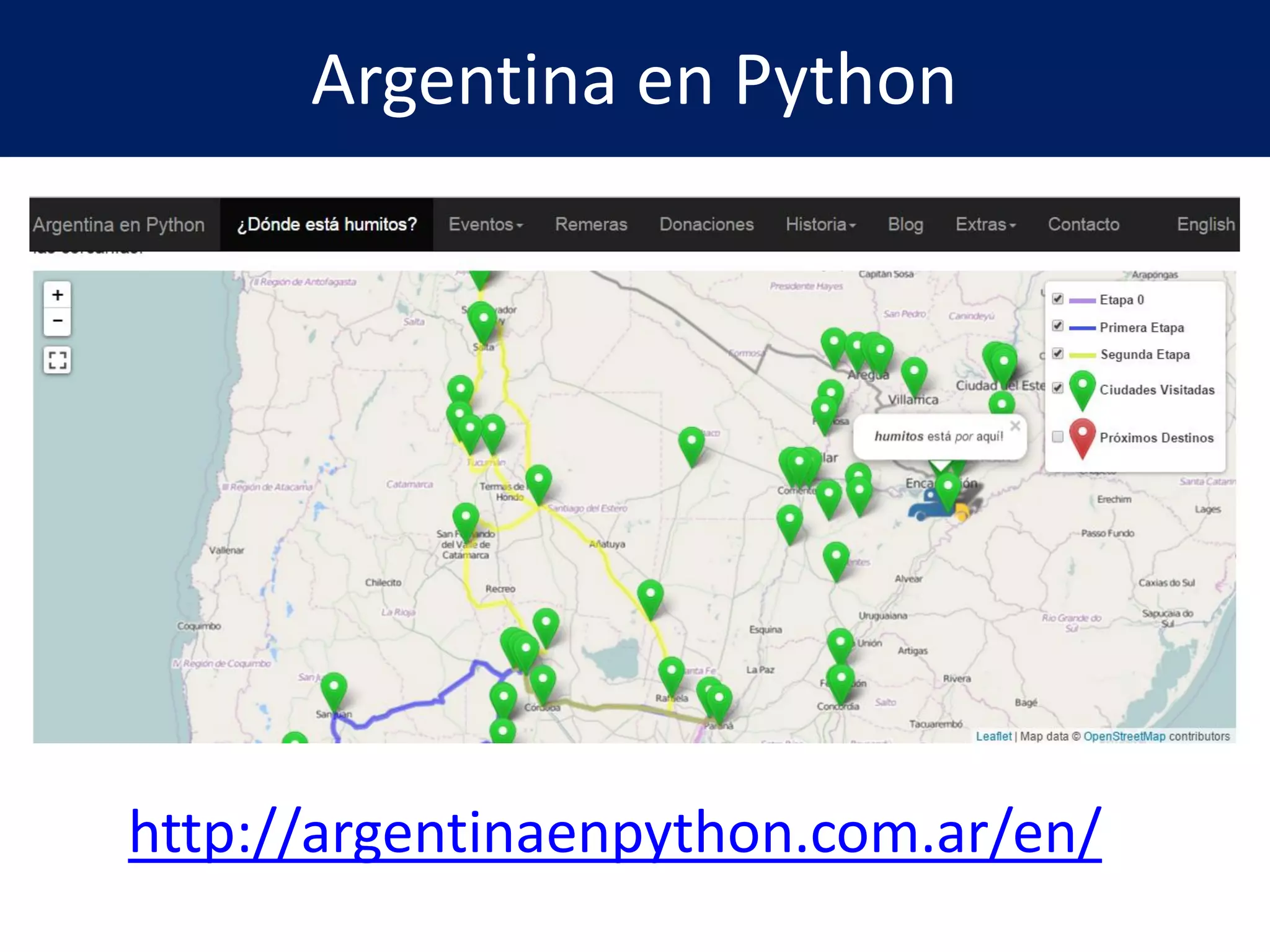
Task: Click the Coquimbo map label
Action: tap(199, 626)
